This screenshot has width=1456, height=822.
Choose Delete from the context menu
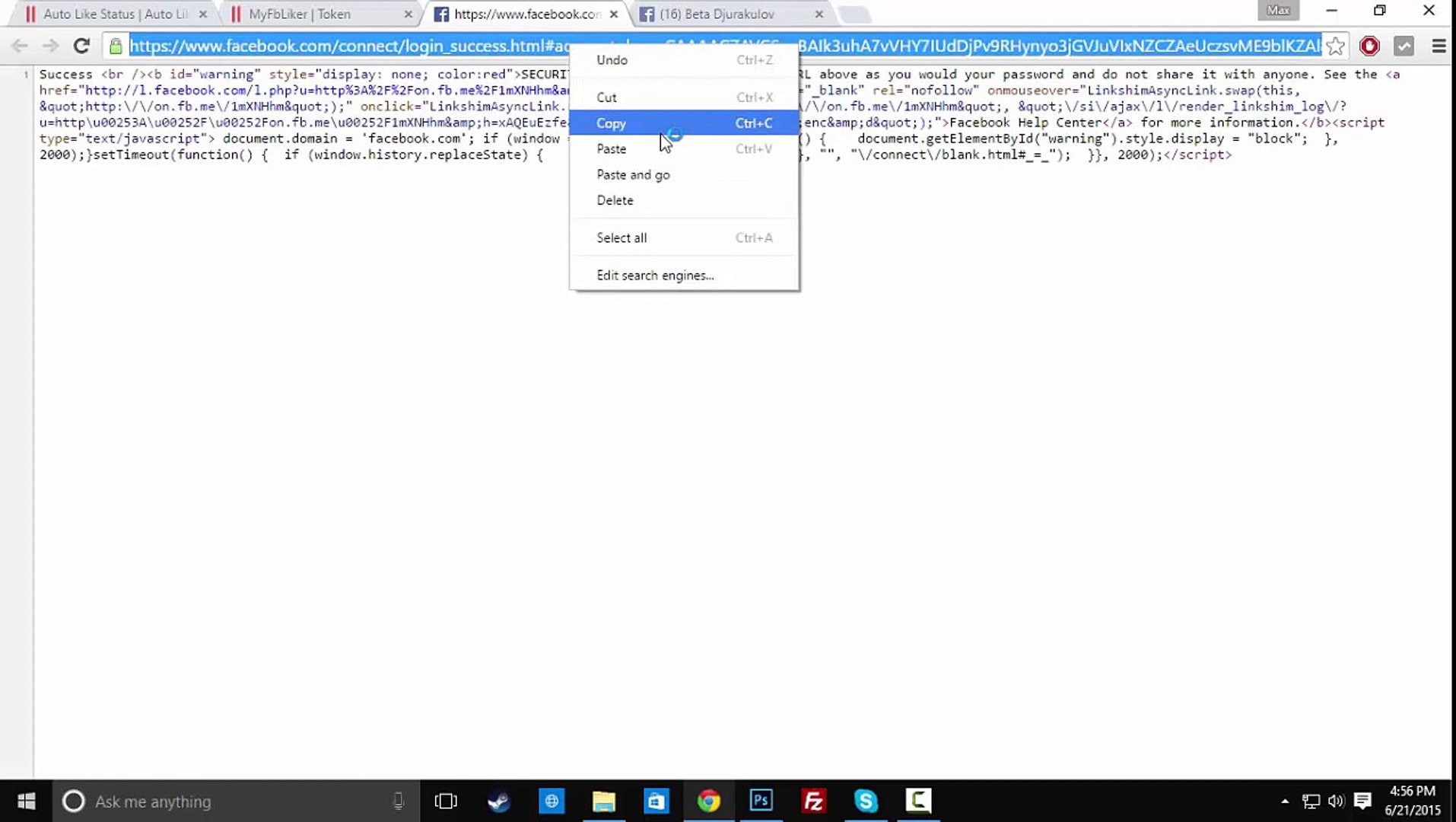point(684,200)
